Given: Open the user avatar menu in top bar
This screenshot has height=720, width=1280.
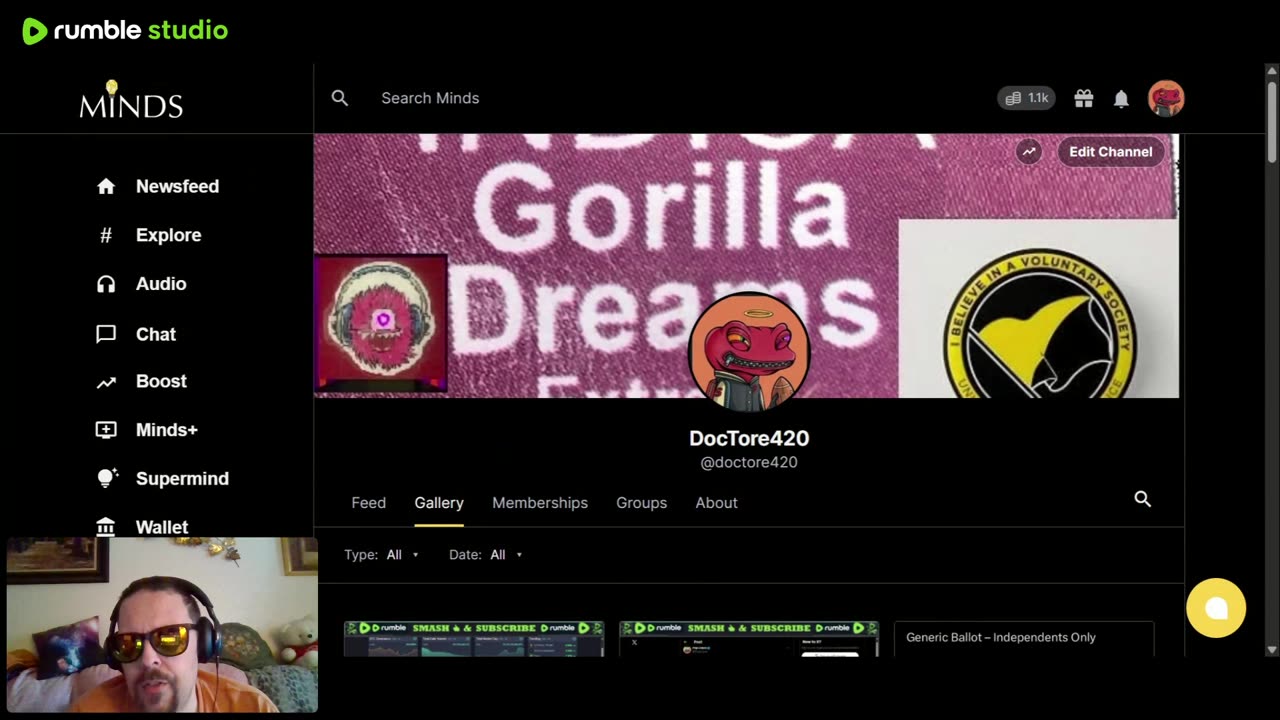Looking at the screenshot, I should [1166, 98].
